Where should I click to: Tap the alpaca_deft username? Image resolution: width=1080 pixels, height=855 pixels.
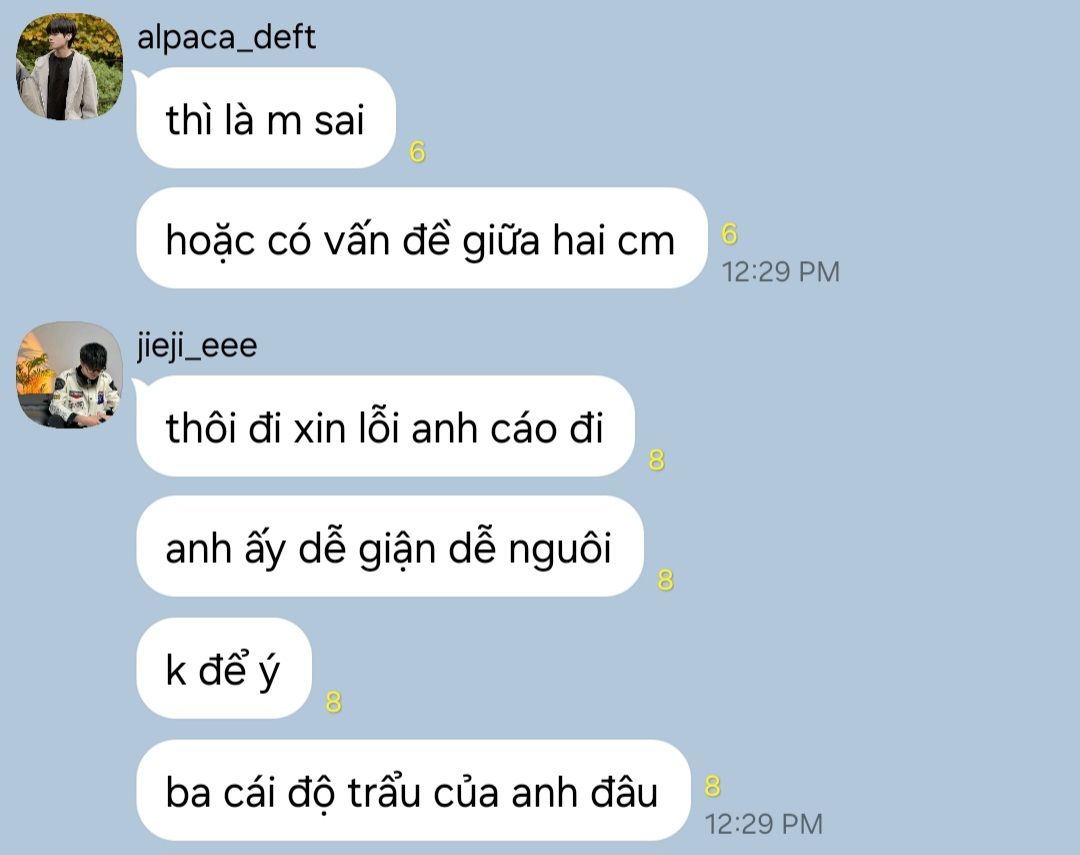point(226,37)
